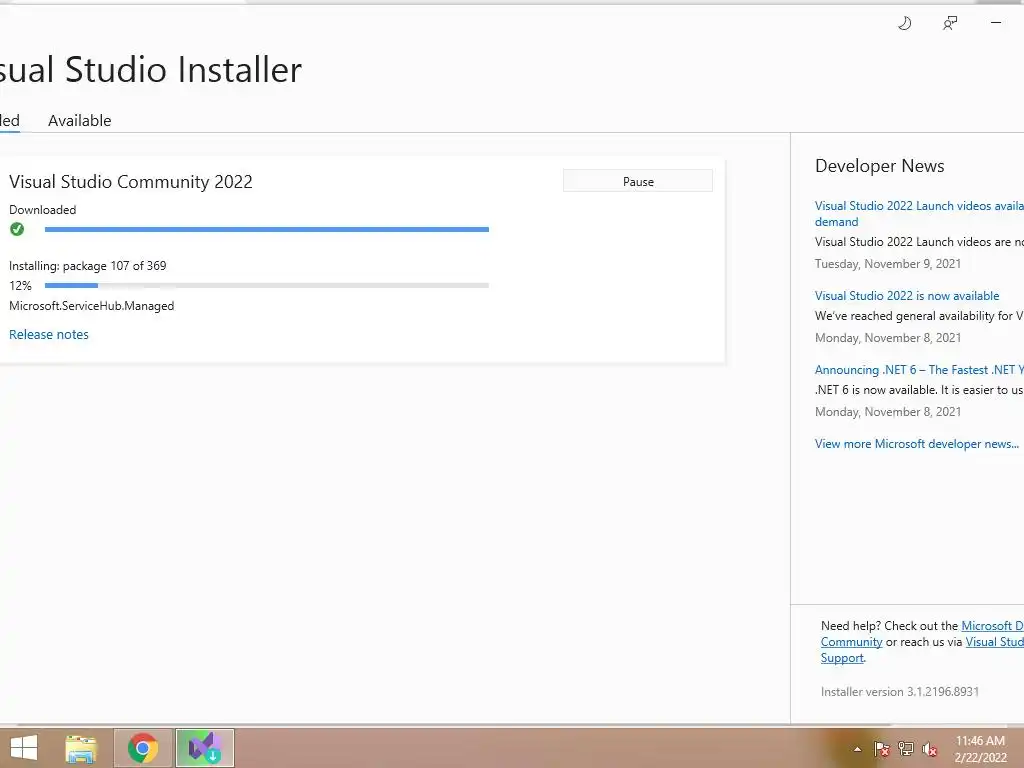The image size is (1024, 768).
Task: Switch to the Available tab
Action: (80, 121)
